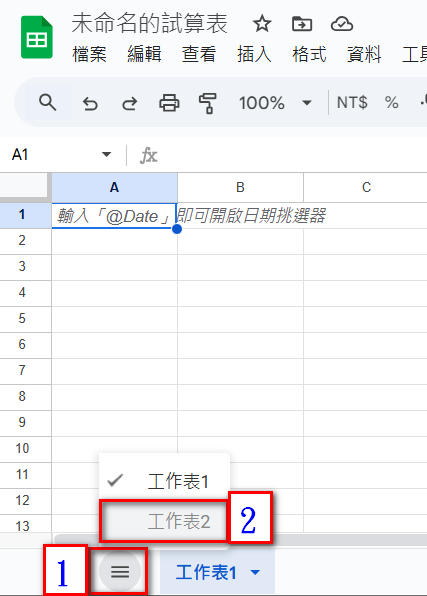Select 工作表2 in the sheet list popup
This screenshot has height=596, width=427.
(x=164, y=521)
